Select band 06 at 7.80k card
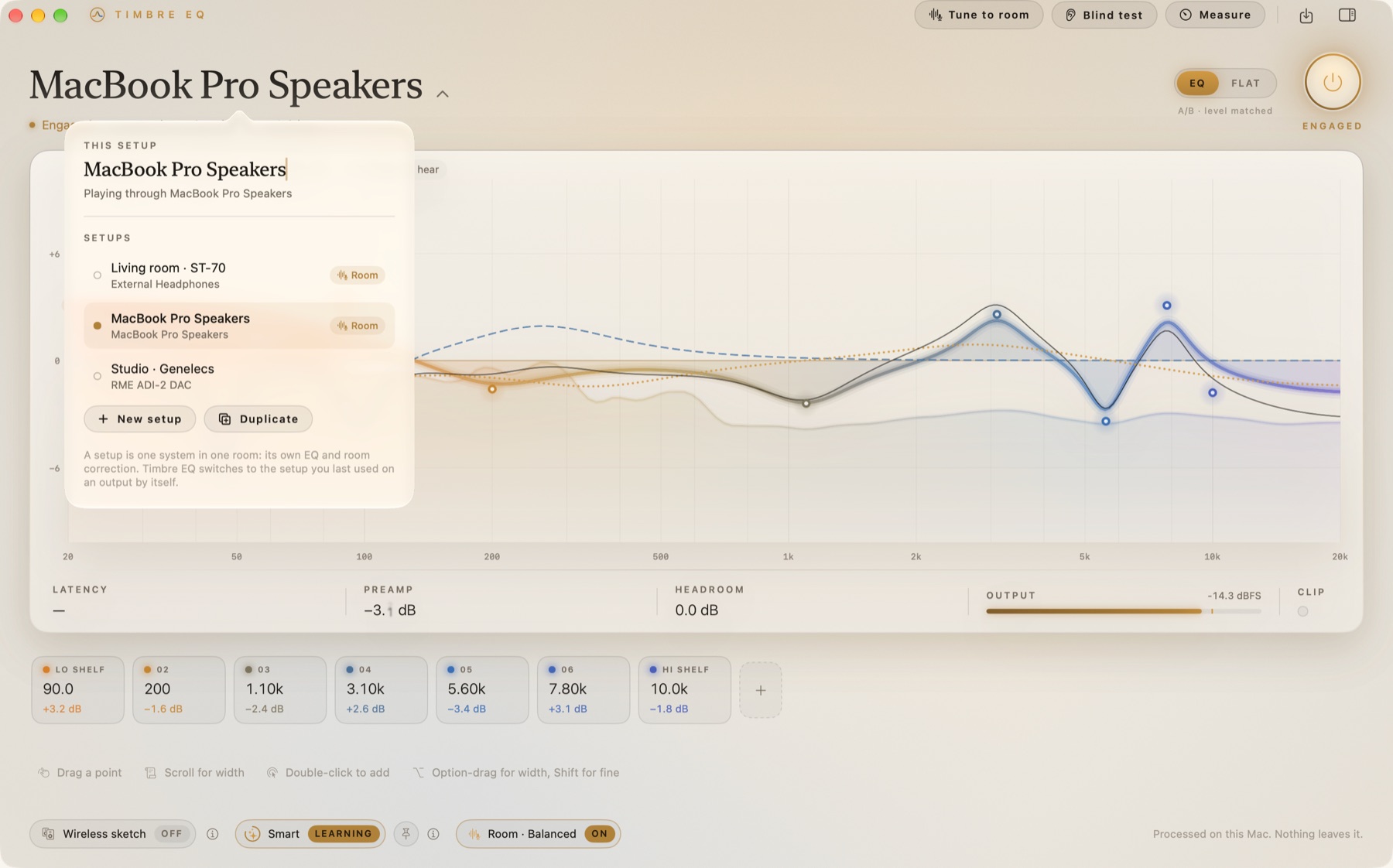 (584, 689)
